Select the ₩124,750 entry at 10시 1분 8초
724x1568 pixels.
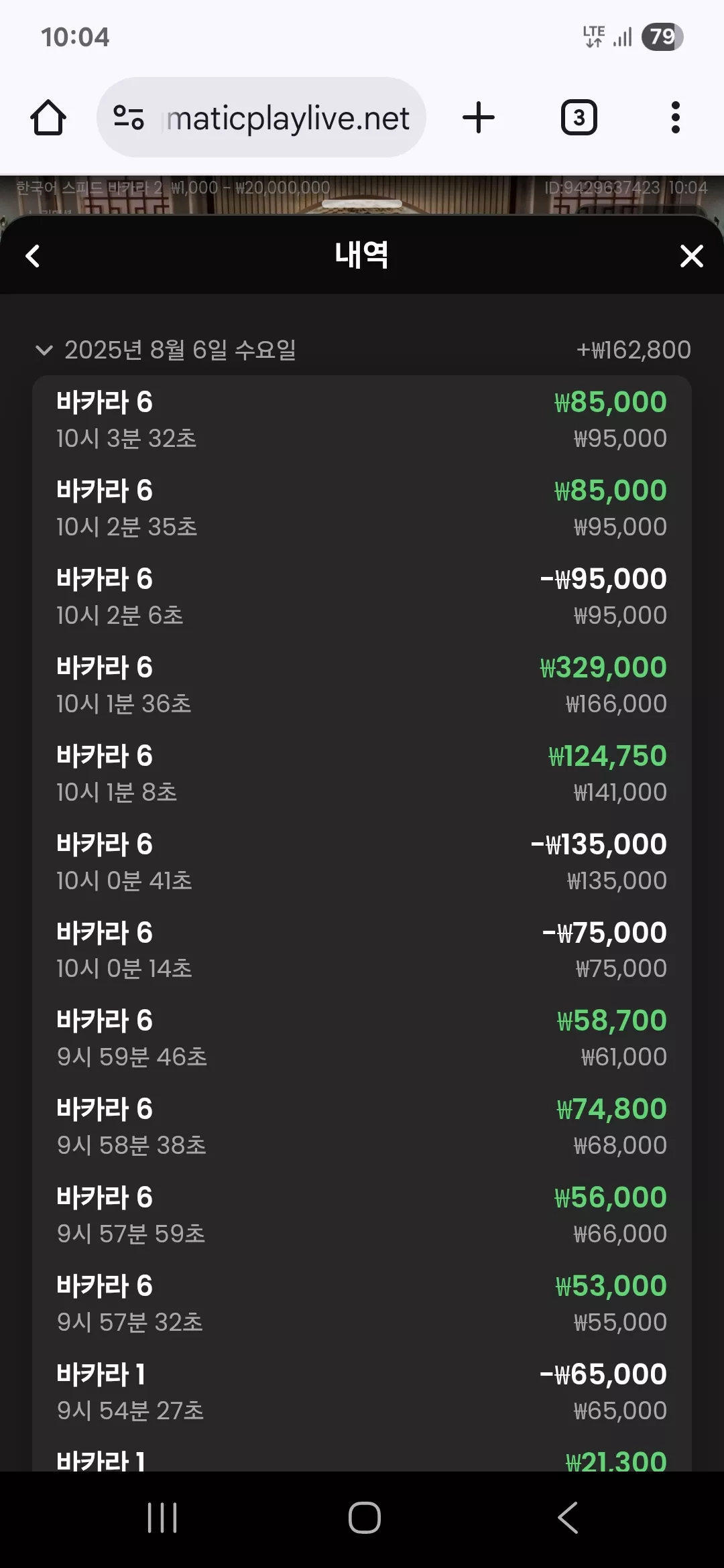tap(362, 773)
